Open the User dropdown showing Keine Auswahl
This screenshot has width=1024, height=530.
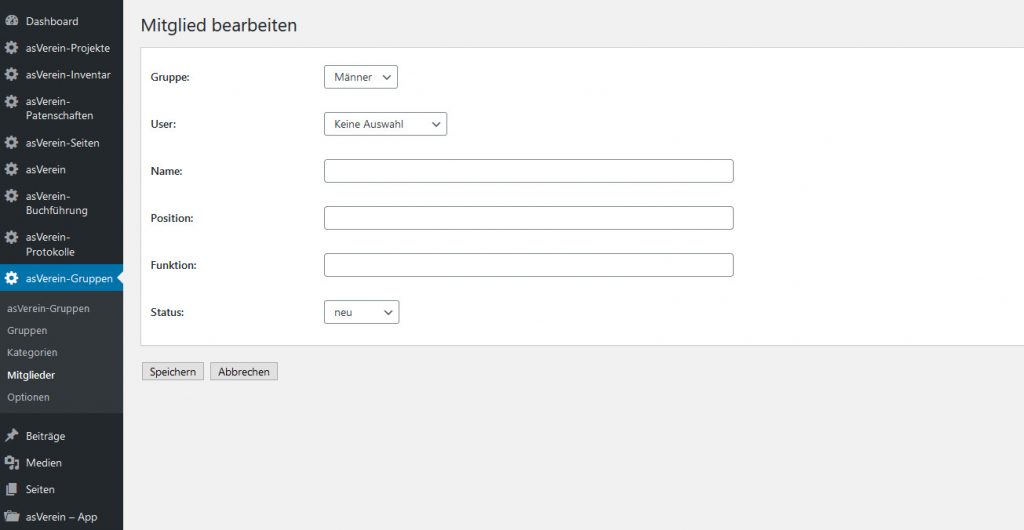point(385,124)
